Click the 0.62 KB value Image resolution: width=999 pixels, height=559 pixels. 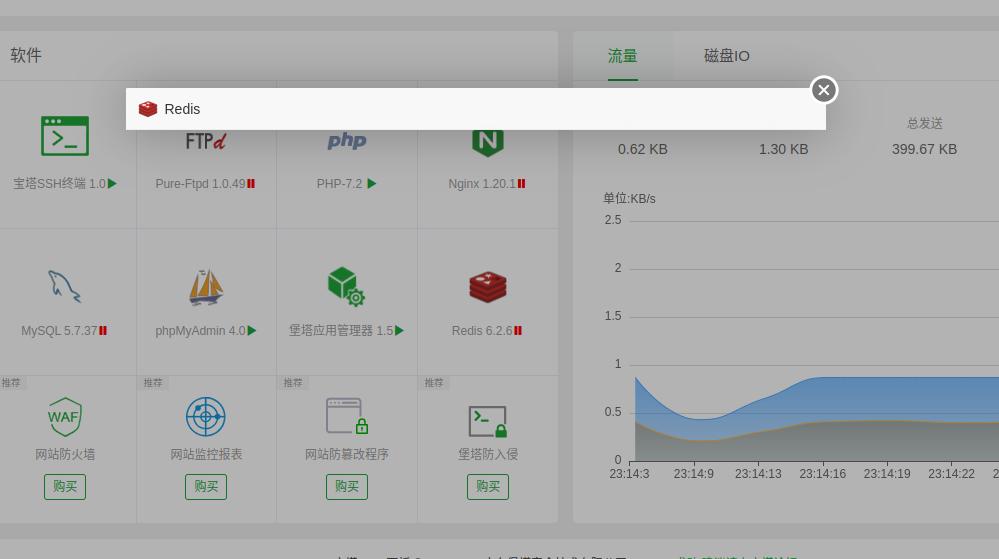[643, 149]
